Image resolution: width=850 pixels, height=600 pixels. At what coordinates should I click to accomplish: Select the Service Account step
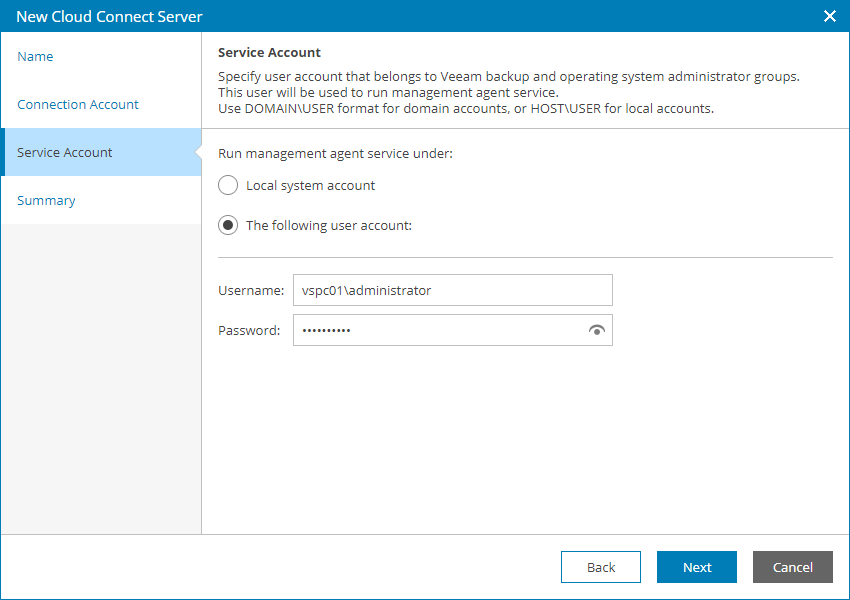62,152
